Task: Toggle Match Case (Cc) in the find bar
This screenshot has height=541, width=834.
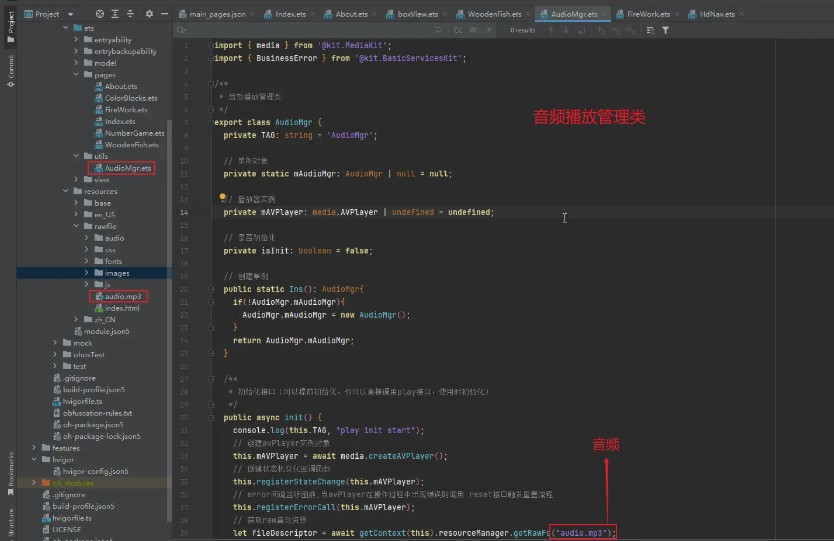Action: click(x=458, y=30)
